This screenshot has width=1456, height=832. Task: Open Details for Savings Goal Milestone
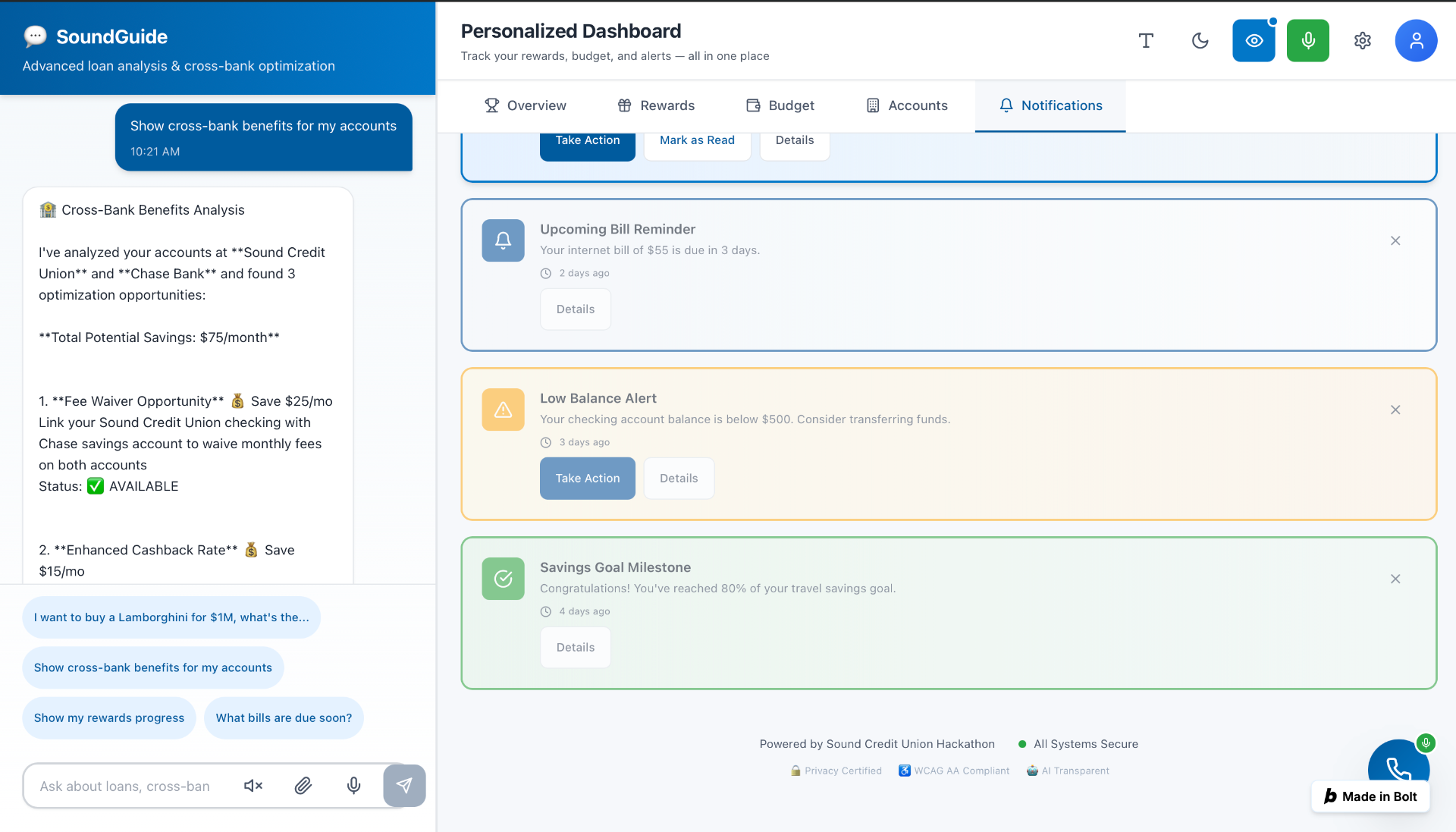pyautogui.click(x=575, y=648)
